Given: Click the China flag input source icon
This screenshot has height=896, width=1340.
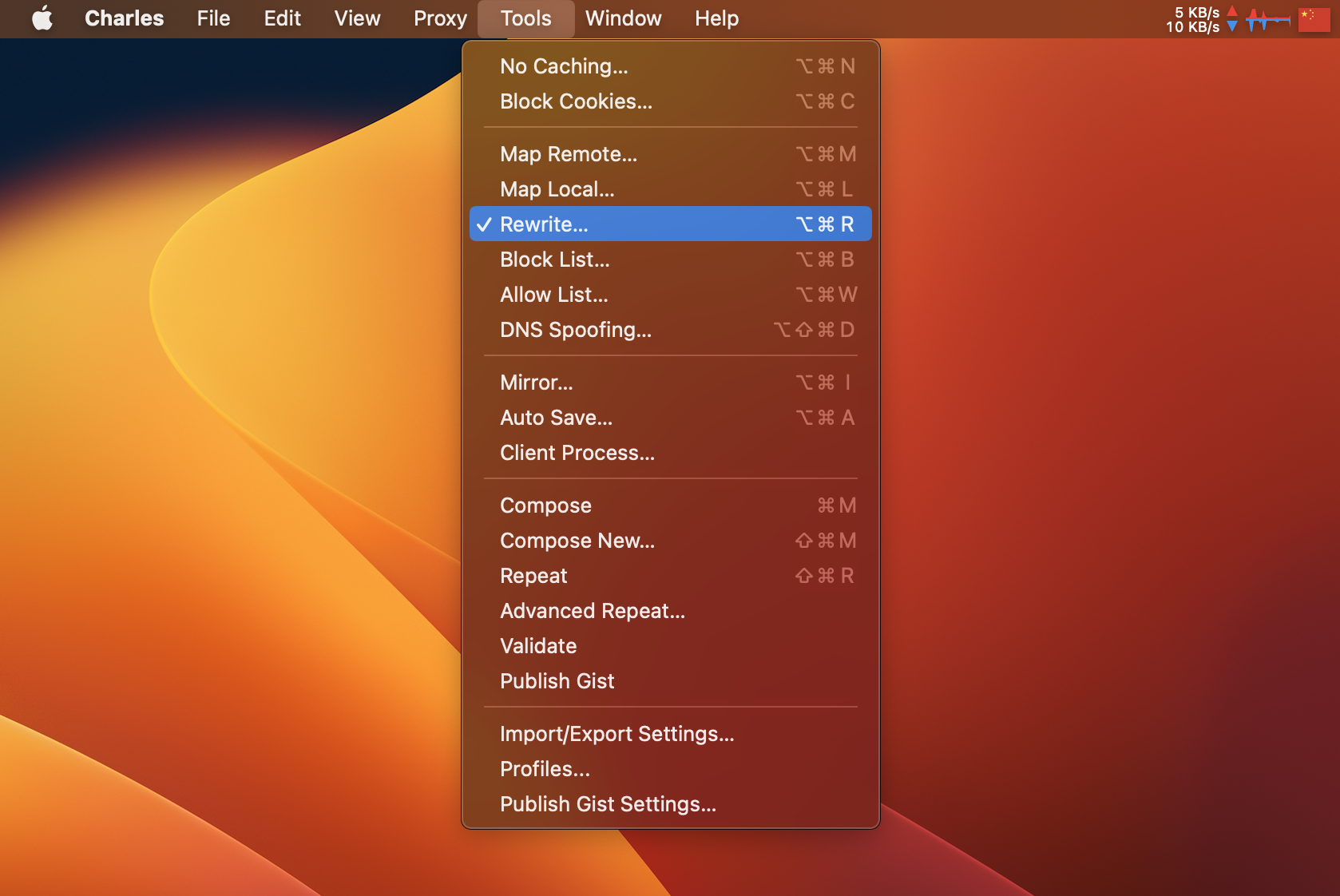Looking at the screenshot, I should point(1314,19).
